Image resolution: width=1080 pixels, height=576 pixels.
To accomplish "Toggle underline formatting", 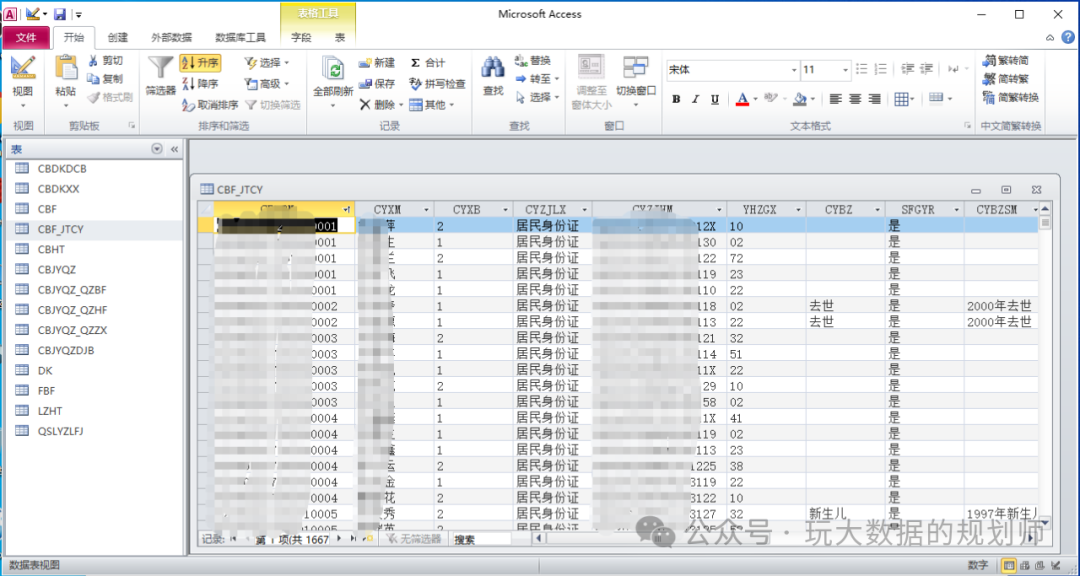I will 715,99.
